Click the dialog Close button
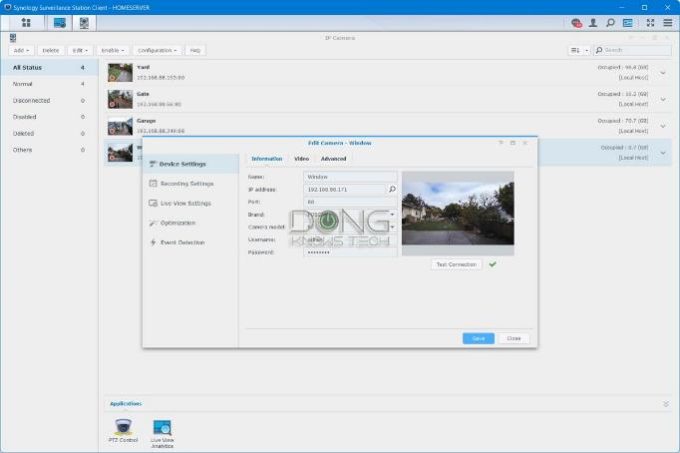This screenshot has width=680, height=453. (514, 339)
